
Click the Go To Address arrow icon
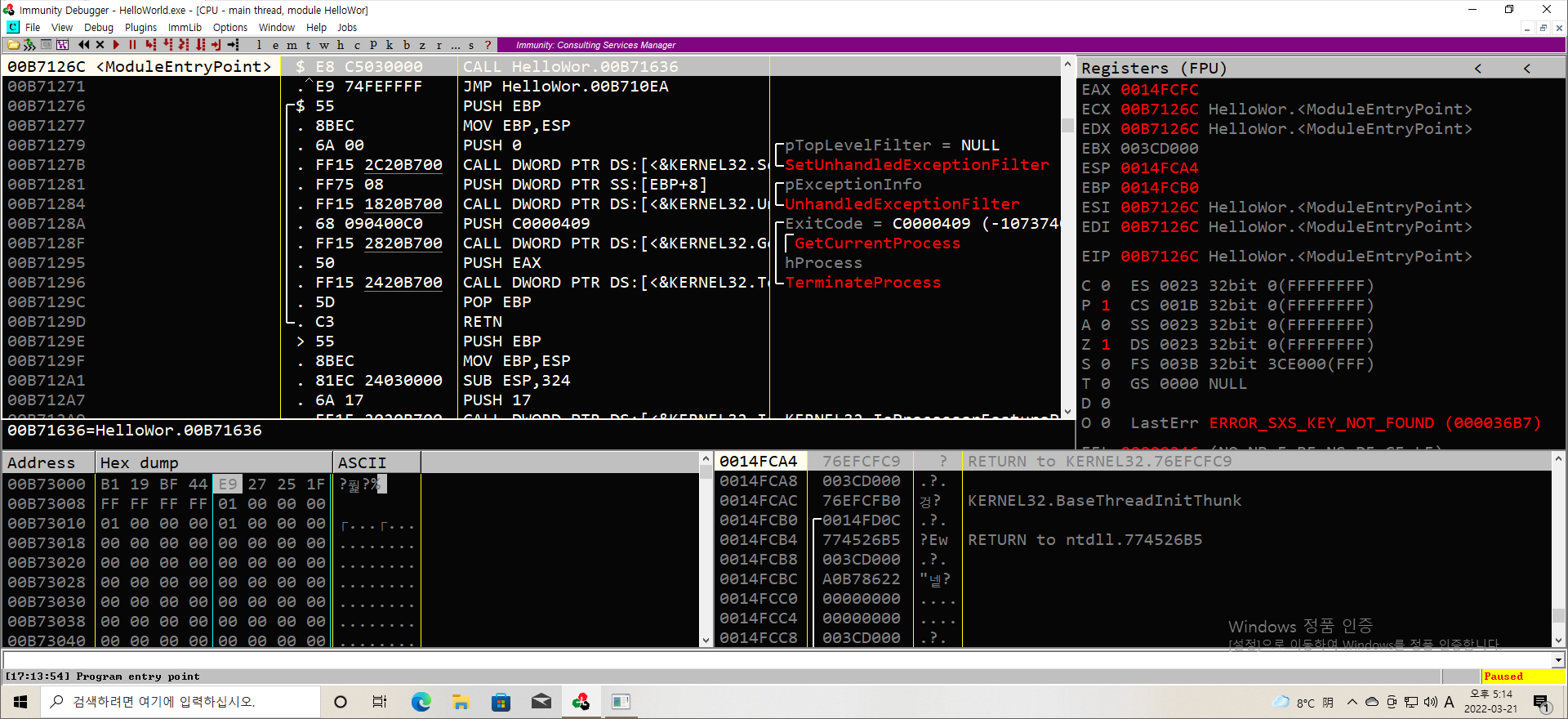(234, 45)
